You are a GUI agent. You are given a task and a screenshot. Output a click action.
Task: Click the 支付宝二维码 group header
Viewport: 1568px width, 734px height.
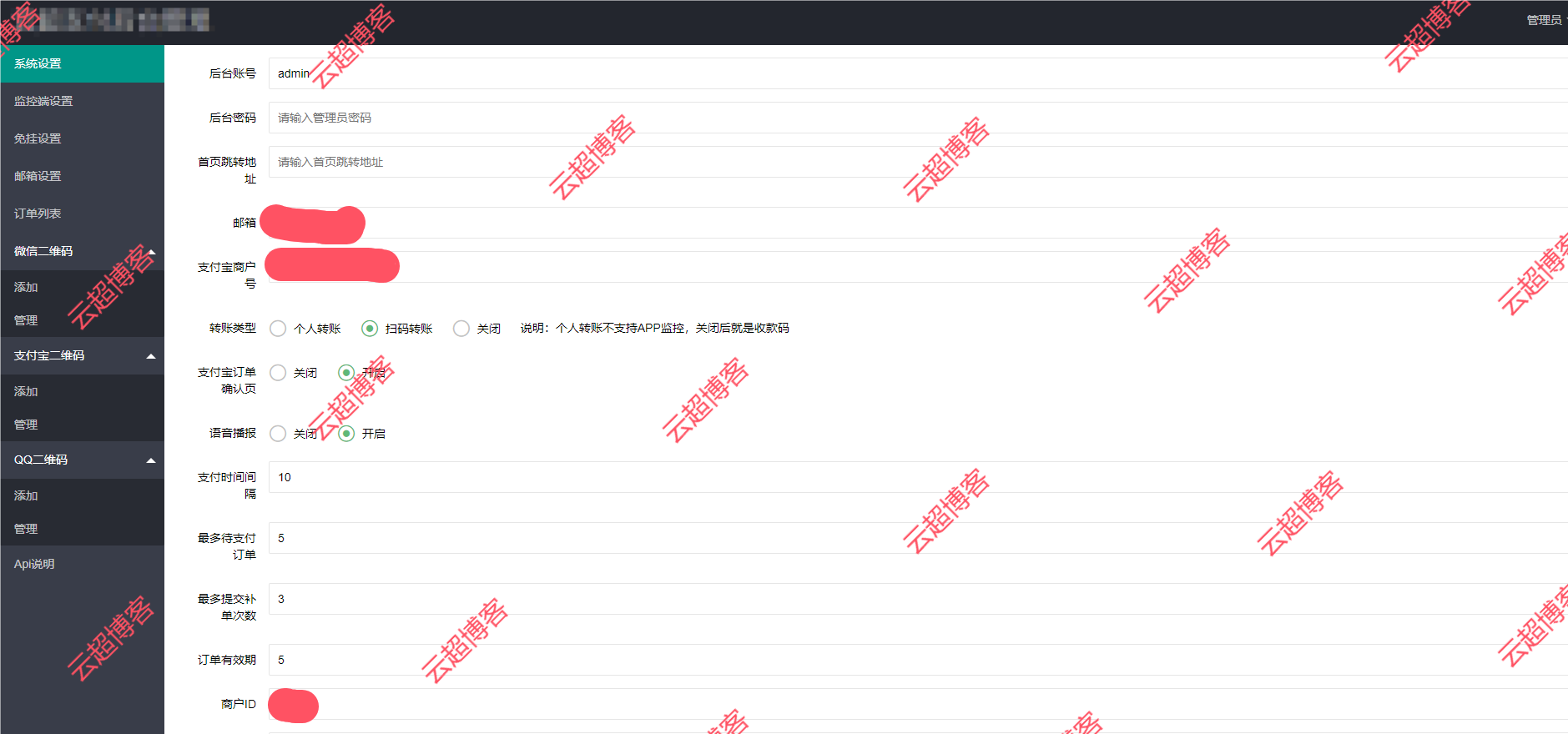click(82, 355)
